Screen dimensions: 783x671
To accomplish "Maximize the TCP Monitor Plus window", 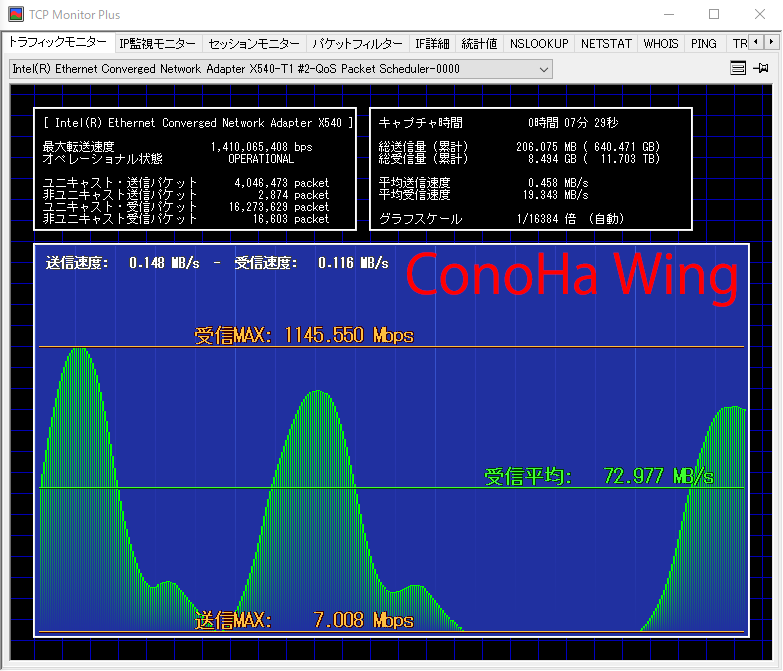I will pyautogui.click(x=714, y=15).
